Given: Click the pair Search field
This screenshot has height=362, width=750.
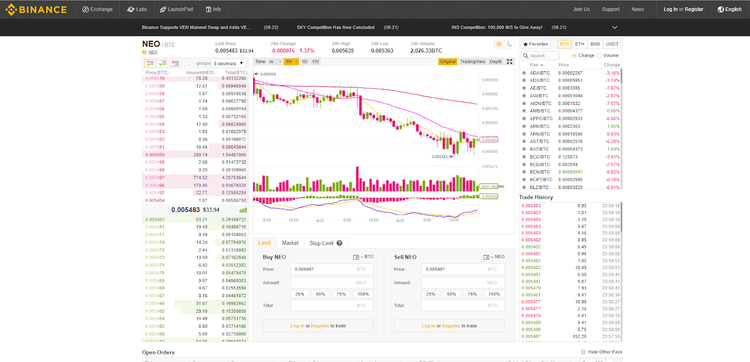Looking at the screenshot, I should (540, 56).
